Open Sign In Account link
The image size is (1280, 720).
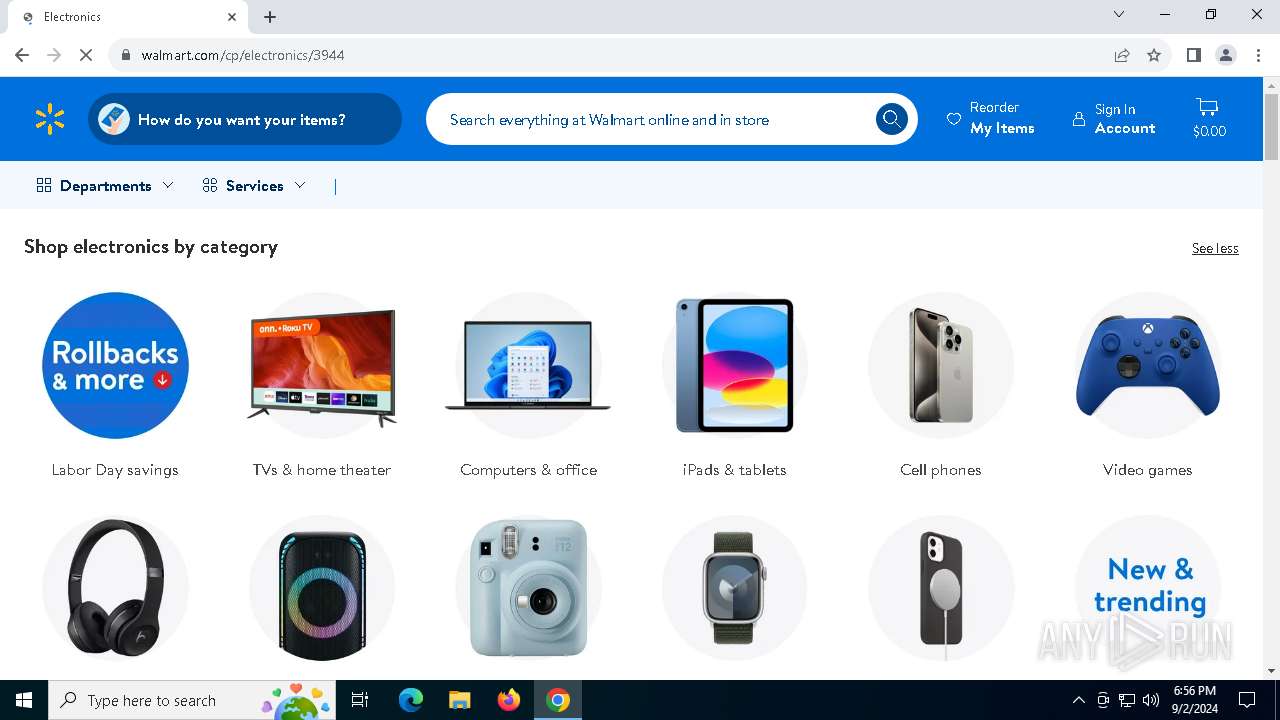click(1114, 119)
